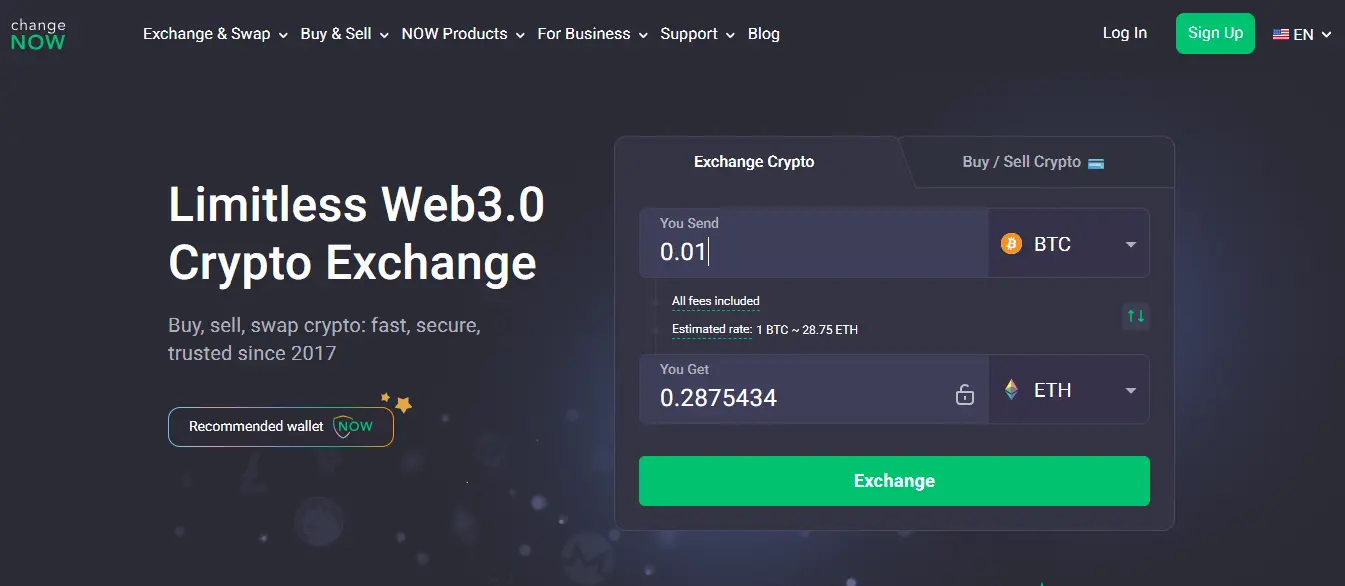Toggle the Estimated rate tooltip
This screenshot has height=586, width=1345.
point(711,329)
